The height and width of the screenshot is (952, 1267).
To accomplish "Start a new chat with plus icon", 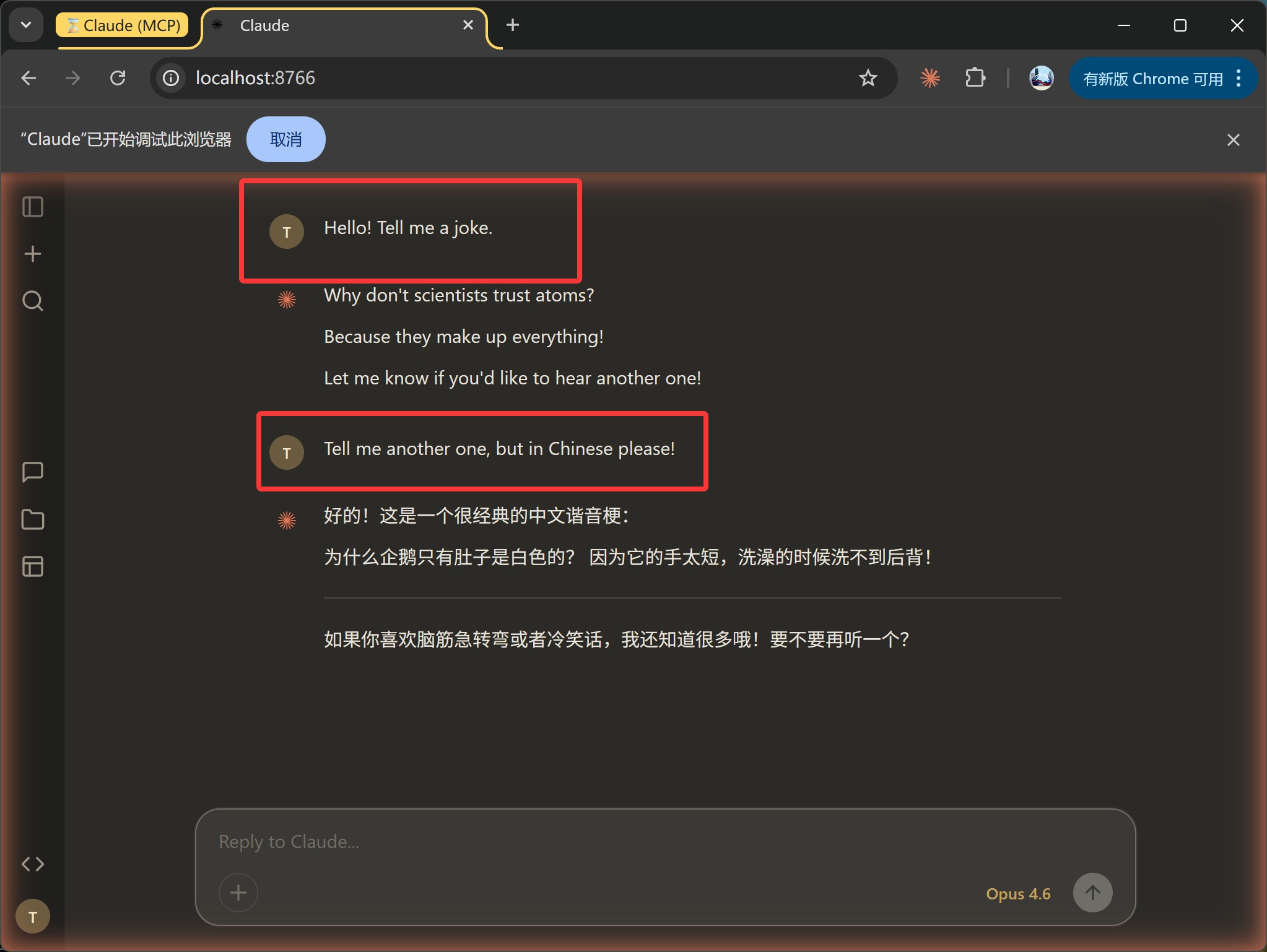I will pyautogui.click(x=33, y=254).
